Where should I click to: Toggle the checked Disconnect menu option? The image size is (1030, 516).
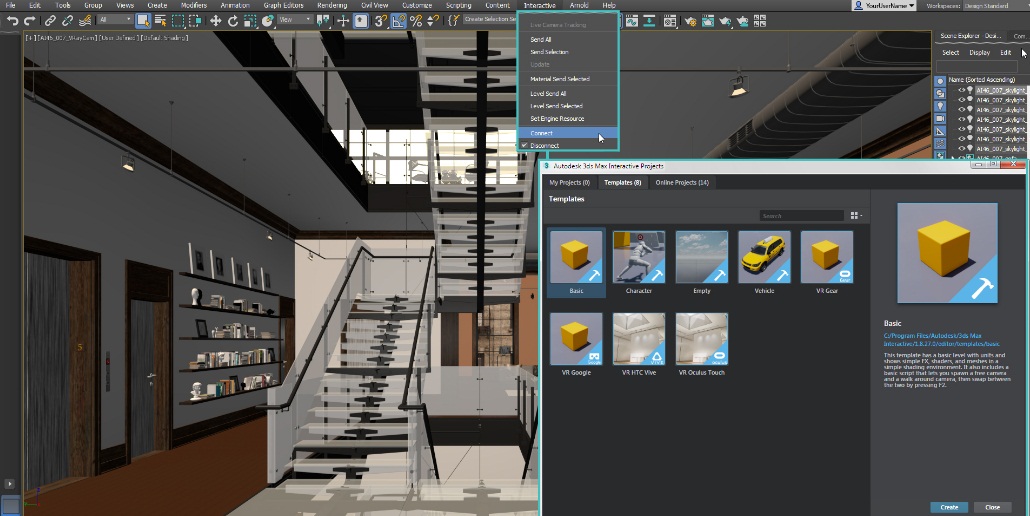point(545,146)
